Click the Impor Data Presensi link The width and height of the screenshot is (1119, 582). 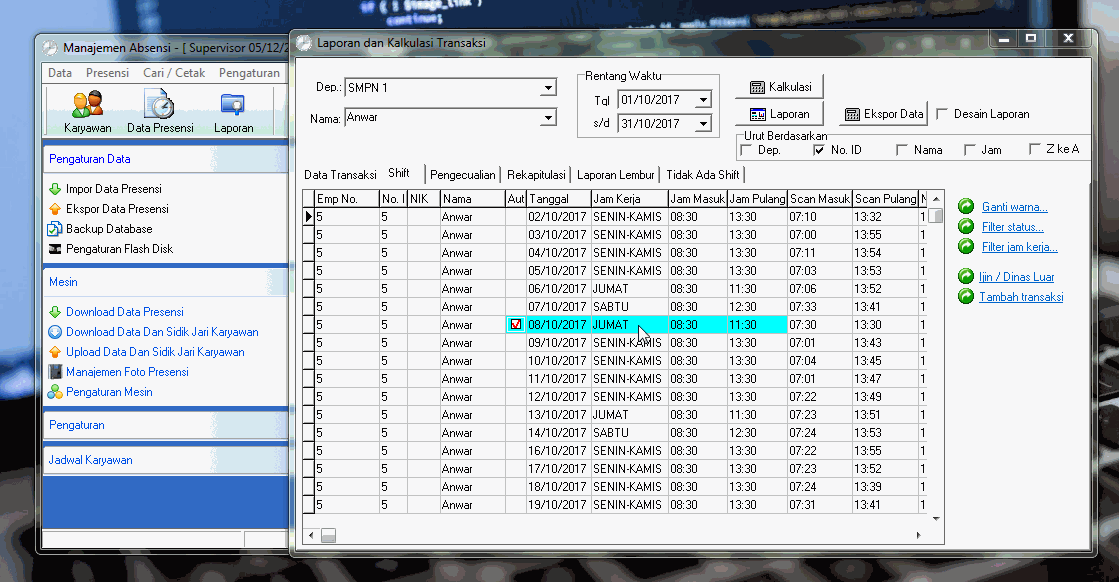tap(113, 189)
